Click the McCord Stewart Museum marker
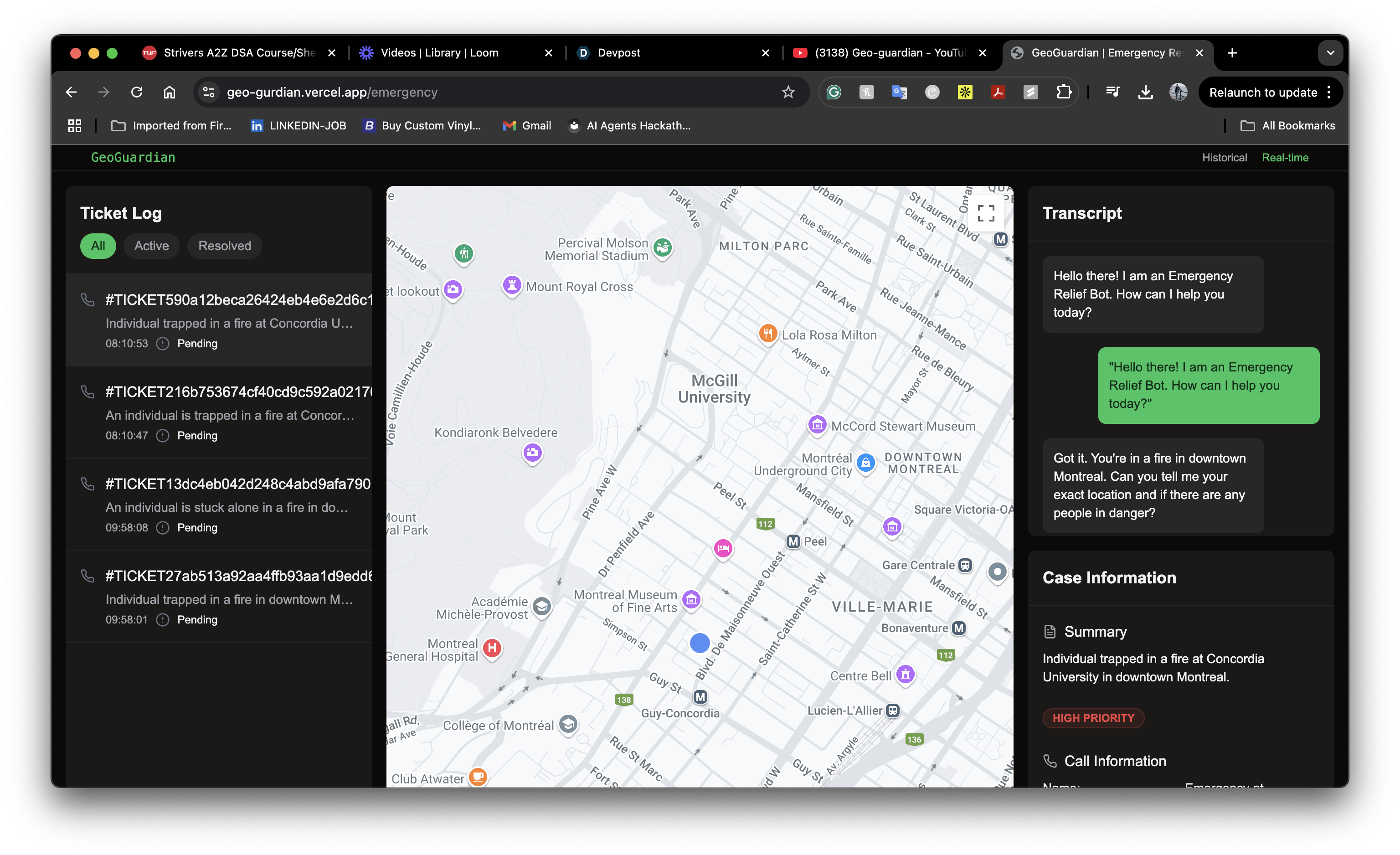The width and height of the screenshot is (1400, 855). [x=817, y=424]
